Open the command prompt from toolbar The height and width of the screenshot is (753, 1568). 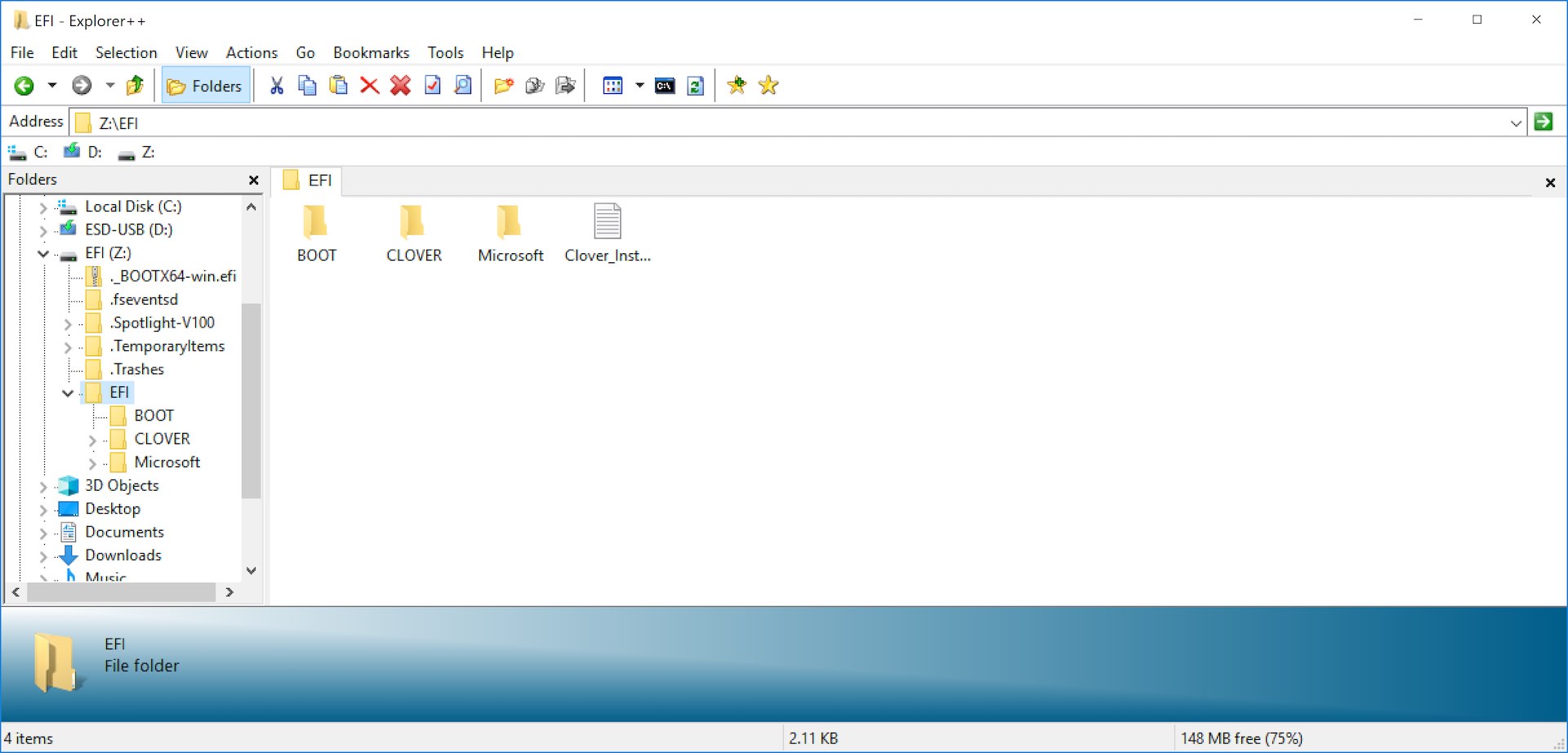[x=665, y=86]
